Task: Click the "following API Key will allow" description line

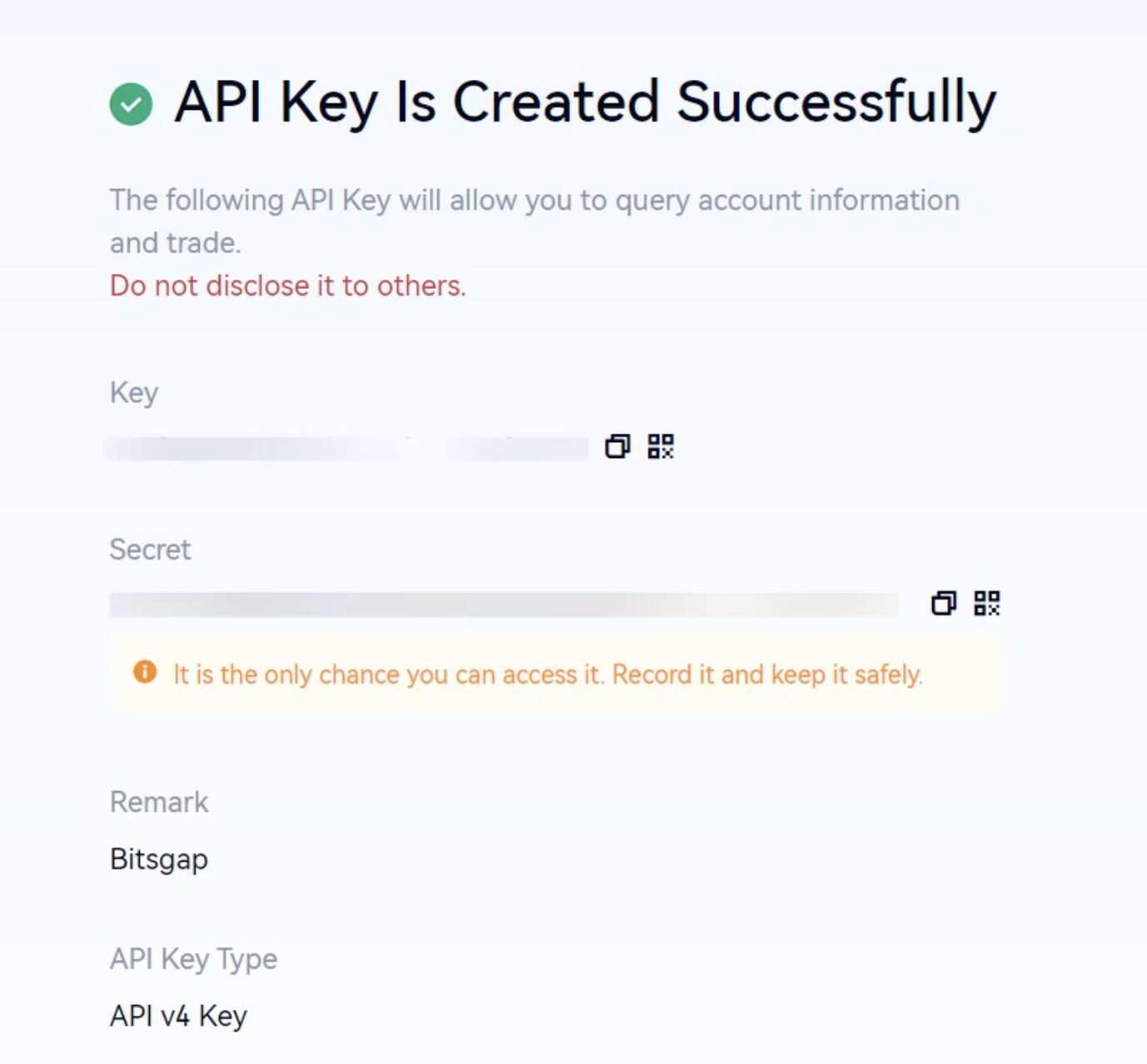Action: click(534, 201)
